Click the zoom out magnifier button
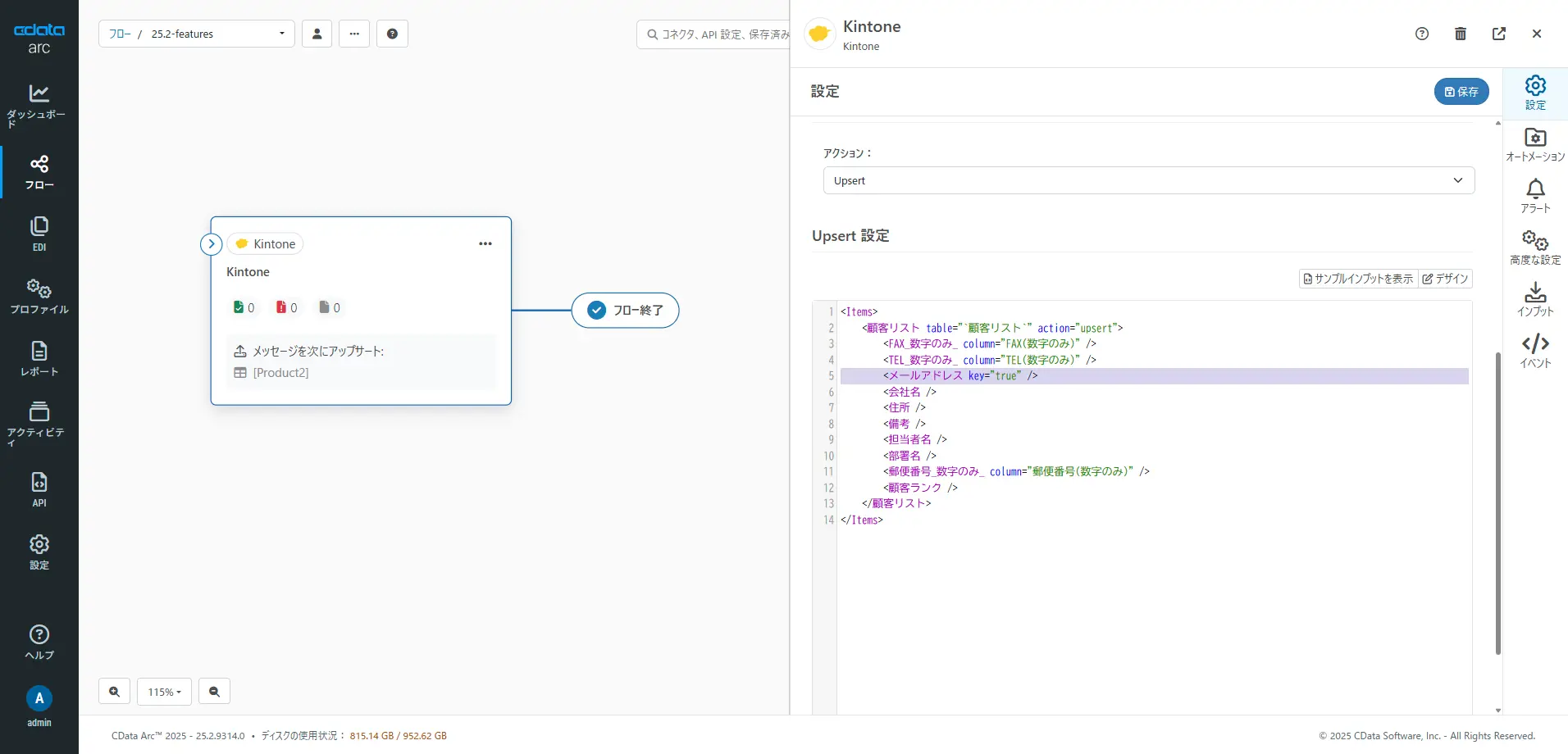Screen dimensions: 1568x754 (214, 692)
